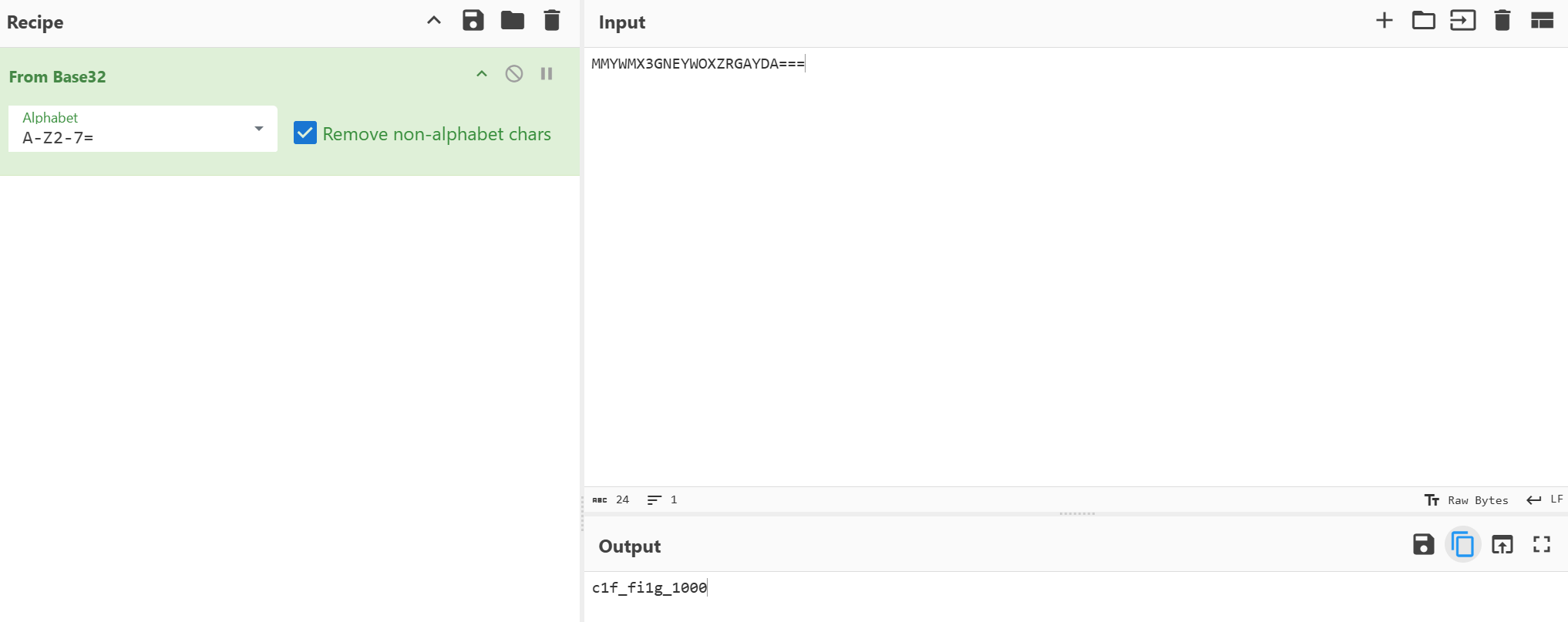Screen dimensions: 1568x622
Task: Change Raw Bytes input encoding
Action: pos(1466,500)
